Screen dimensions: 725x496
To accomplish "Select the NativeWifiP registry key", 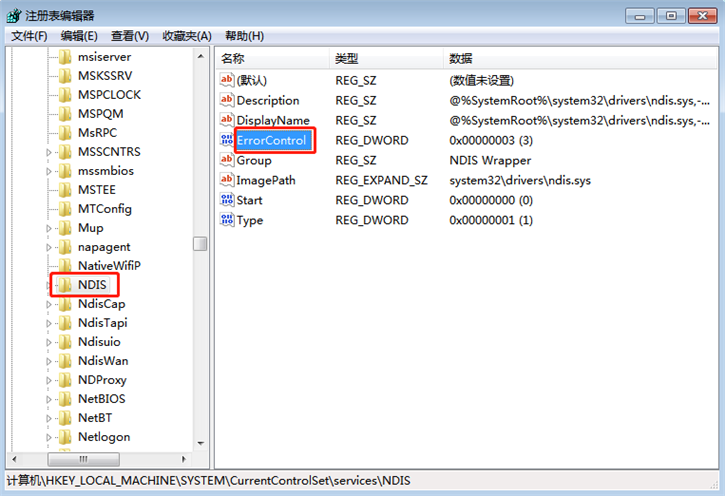I will [109, 266].
